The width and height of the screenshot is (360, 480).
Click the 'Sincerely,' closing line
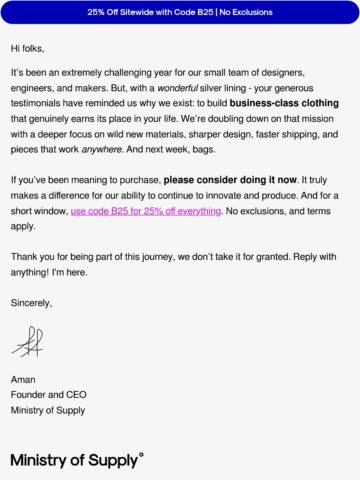click(x=31, y=303)
